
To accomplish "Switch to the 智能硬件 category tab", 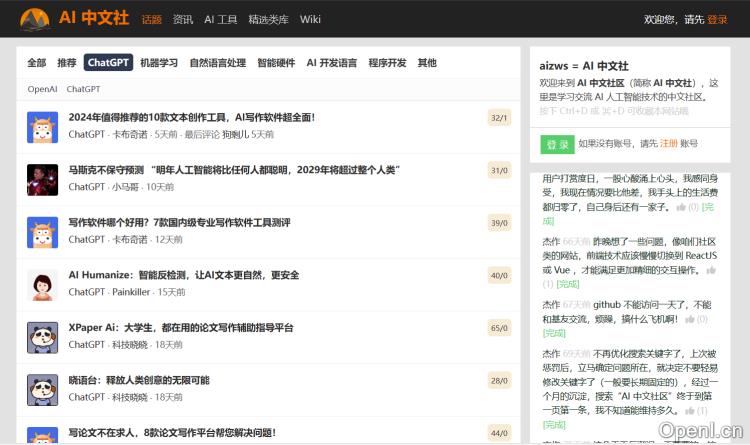I will [276, 63].
